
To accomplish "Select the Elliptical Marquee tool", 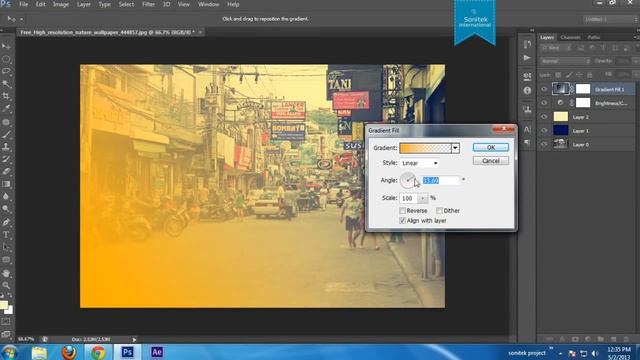I will pyautogui.click(x=6, y=59).
